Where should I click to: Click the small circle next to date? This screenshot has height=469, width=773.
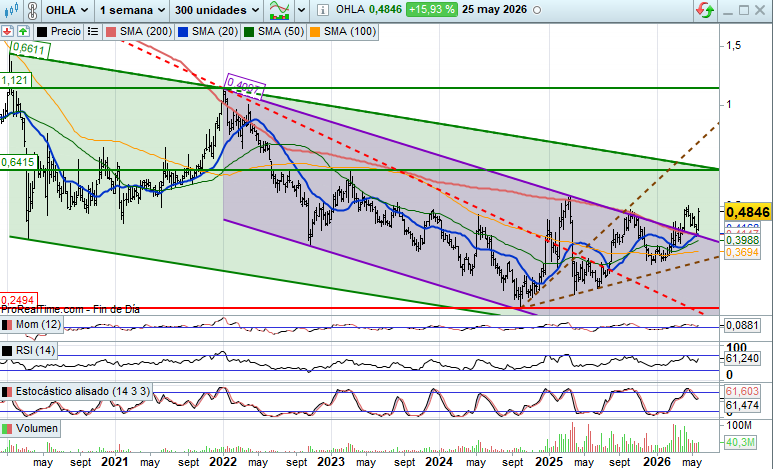(537, 10)
